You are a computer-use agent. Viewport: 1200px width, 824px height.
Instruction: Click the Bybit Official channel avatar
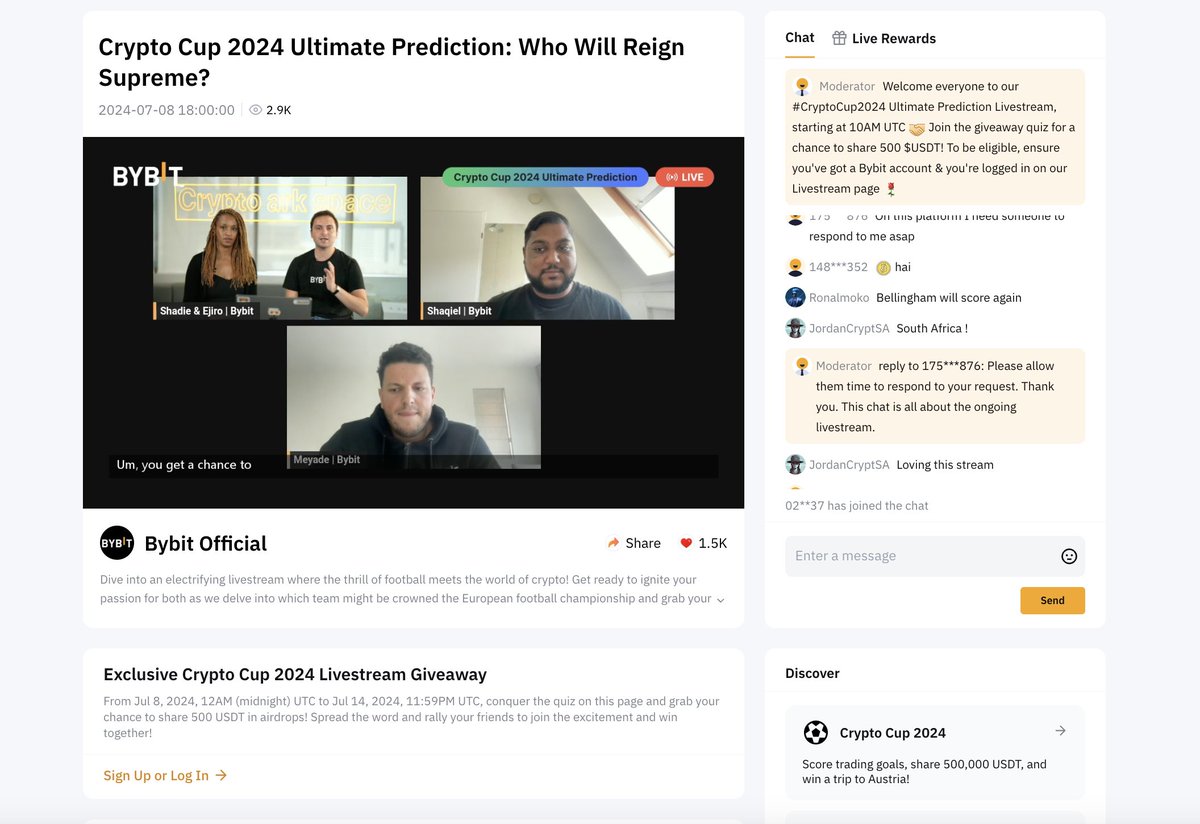117,543
